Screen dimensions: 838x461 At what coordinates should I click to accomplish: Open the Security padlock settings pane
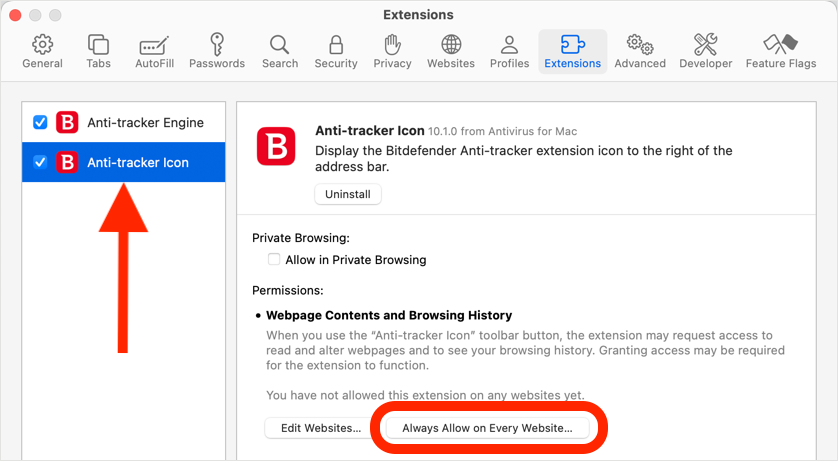tap(336, 51)
